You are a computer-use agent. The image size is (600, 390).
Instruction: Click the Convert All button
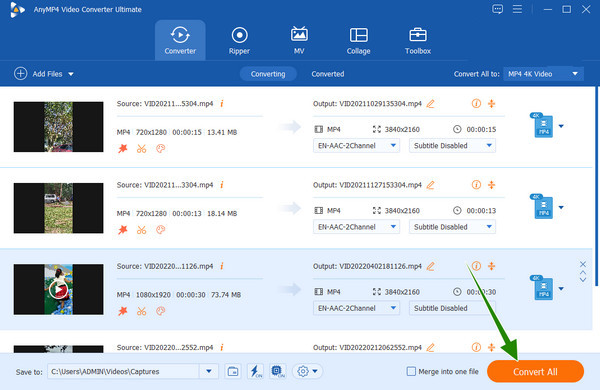pos(535,371)
